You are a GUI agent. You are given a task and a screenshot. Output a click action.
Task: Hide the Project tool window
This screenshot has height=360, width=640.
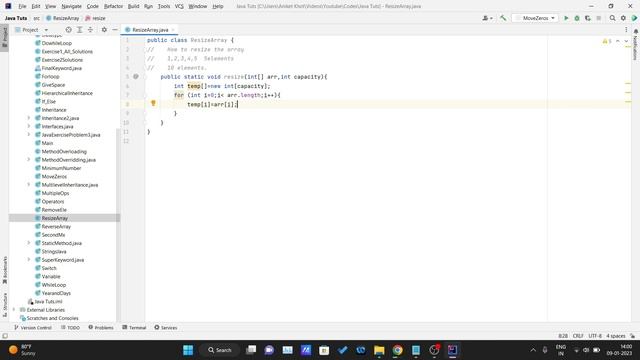tap(115, 30)
